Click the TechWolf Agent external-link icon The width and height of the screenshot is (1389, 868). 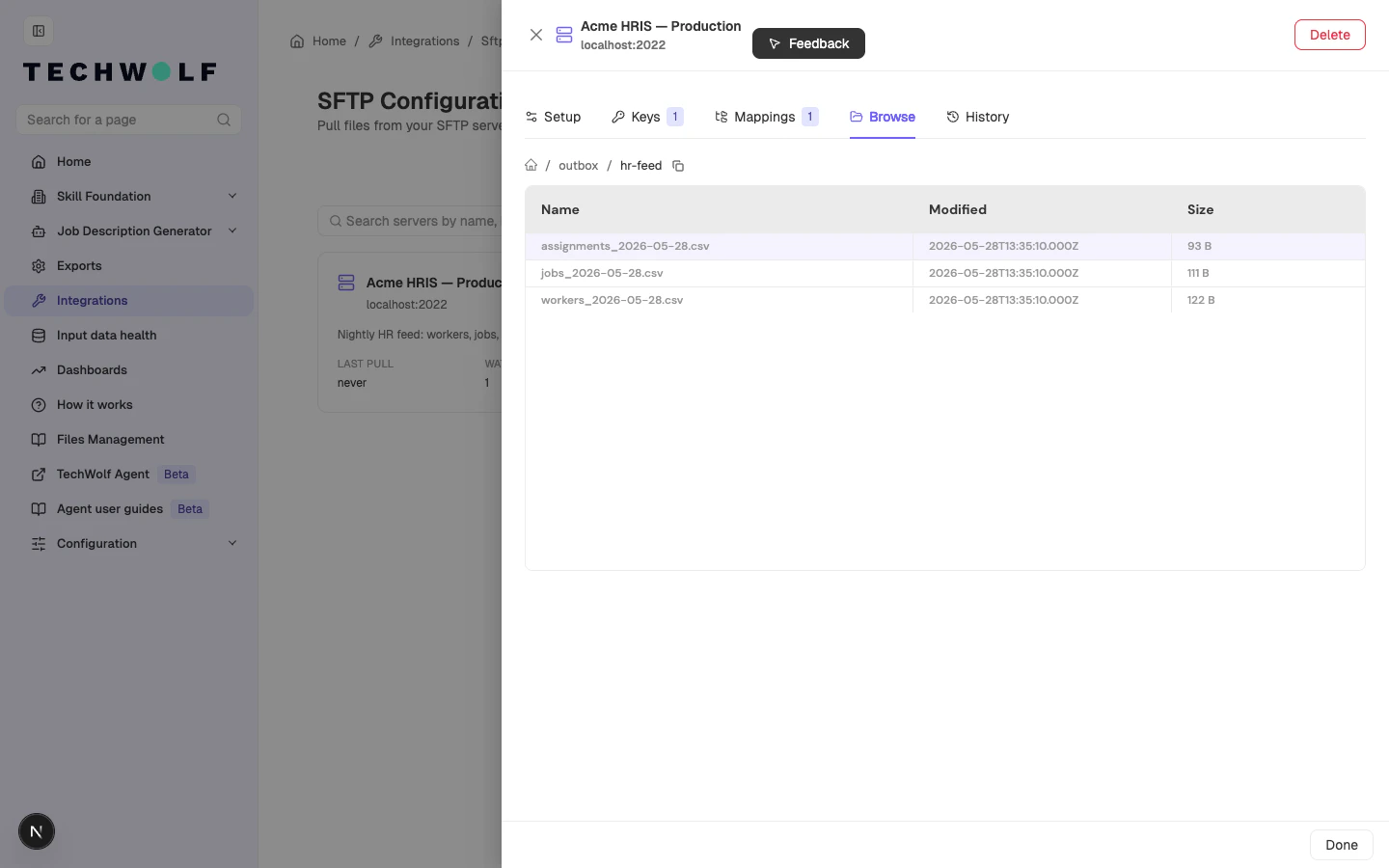pyautogui.click(x=39, y=475)
